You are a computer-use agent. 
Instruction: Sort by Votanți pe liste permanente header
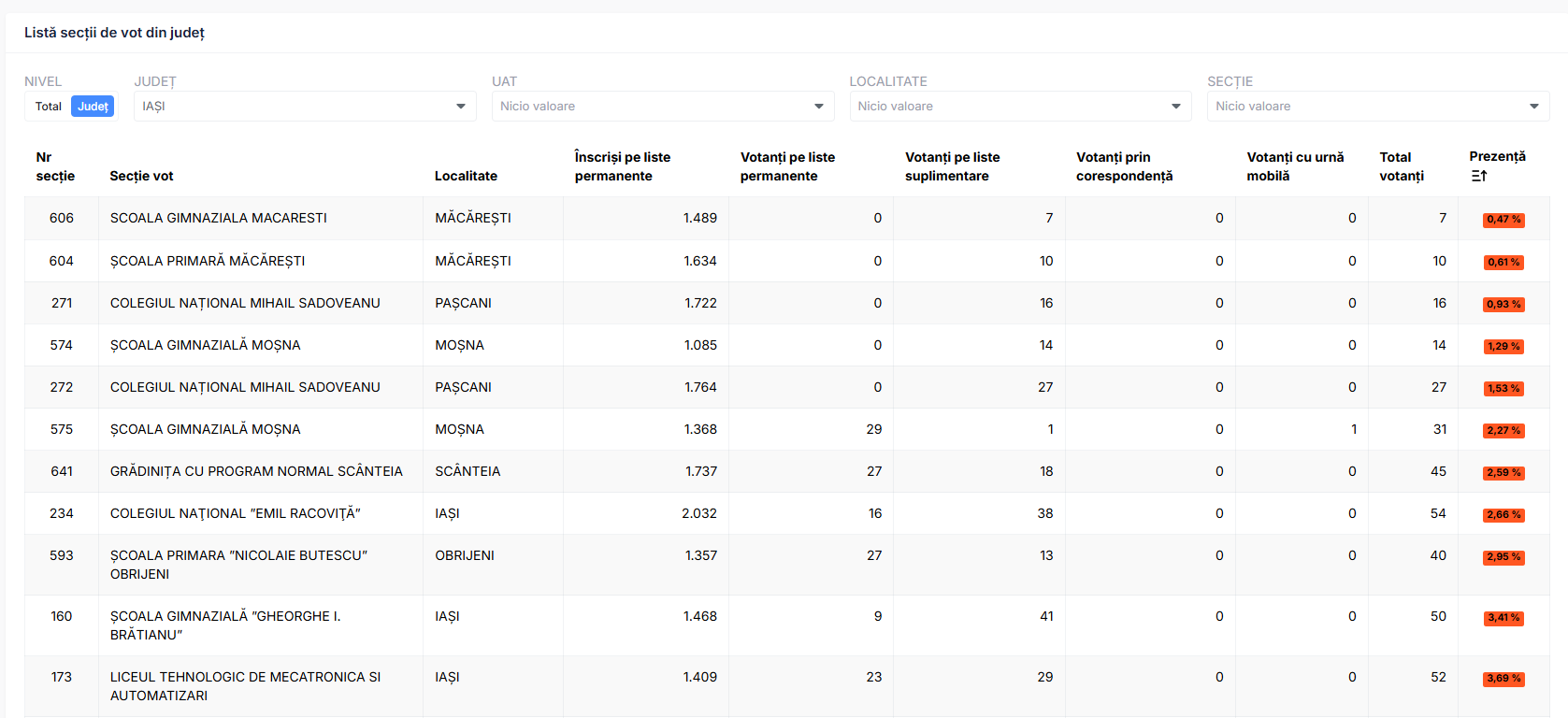click(787, 166)
